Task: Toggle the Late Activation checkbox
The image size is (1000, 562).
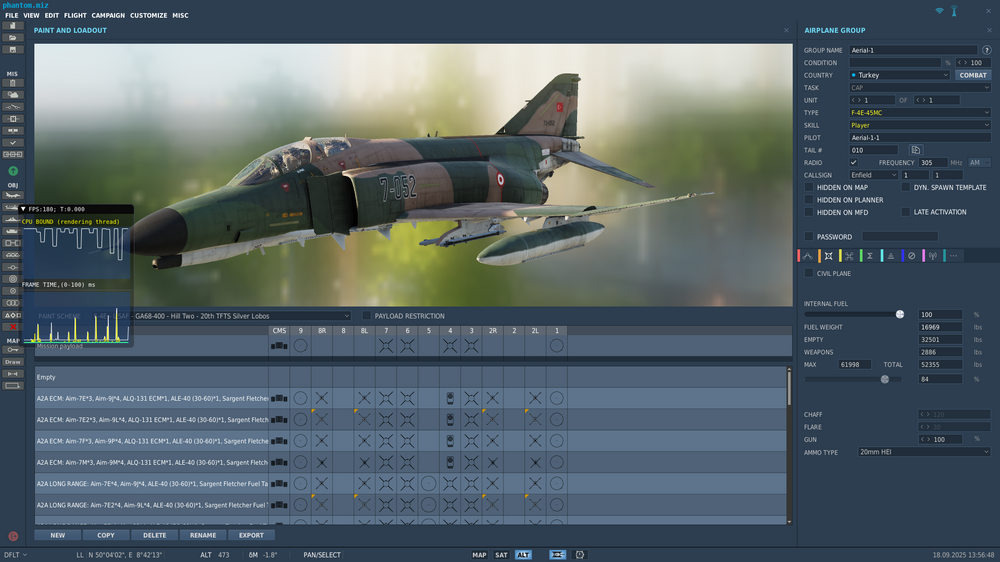Action: coord(906,212)
